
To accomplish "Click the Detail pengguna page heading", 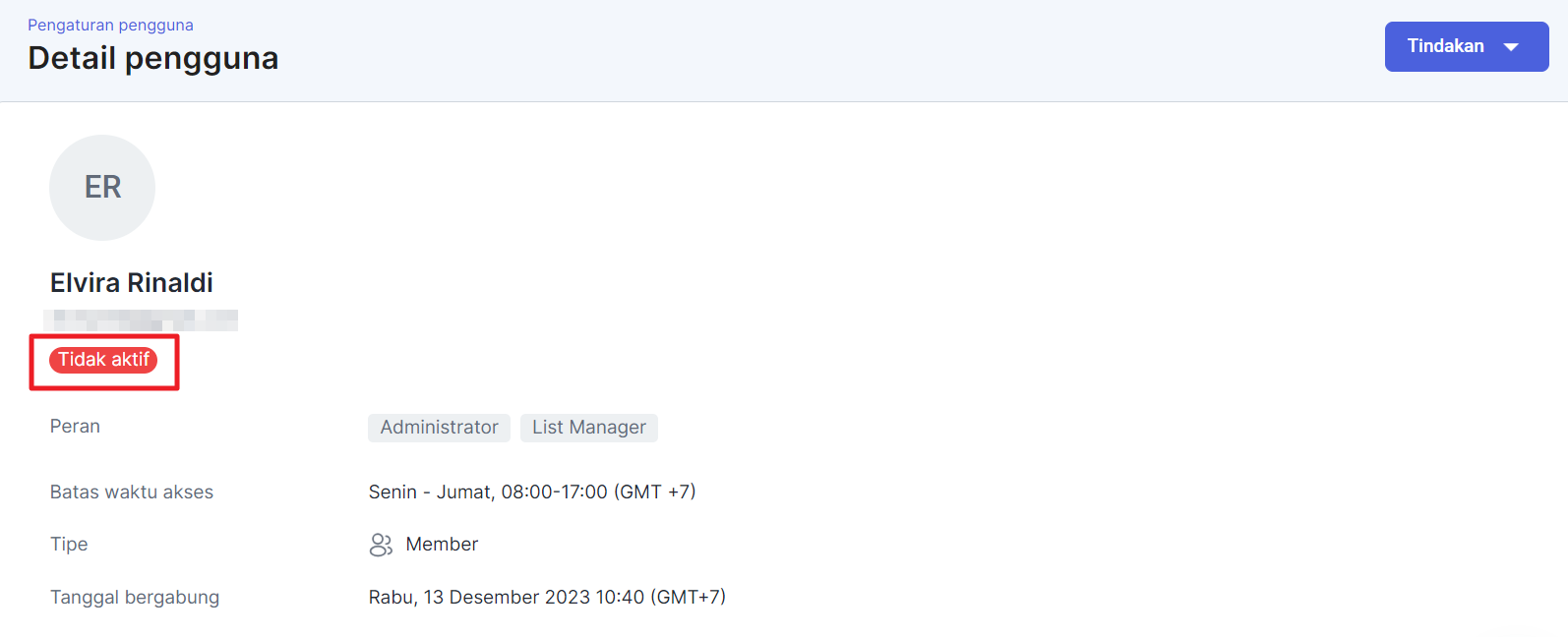I will pyautogui.click(x=153, y=58).
